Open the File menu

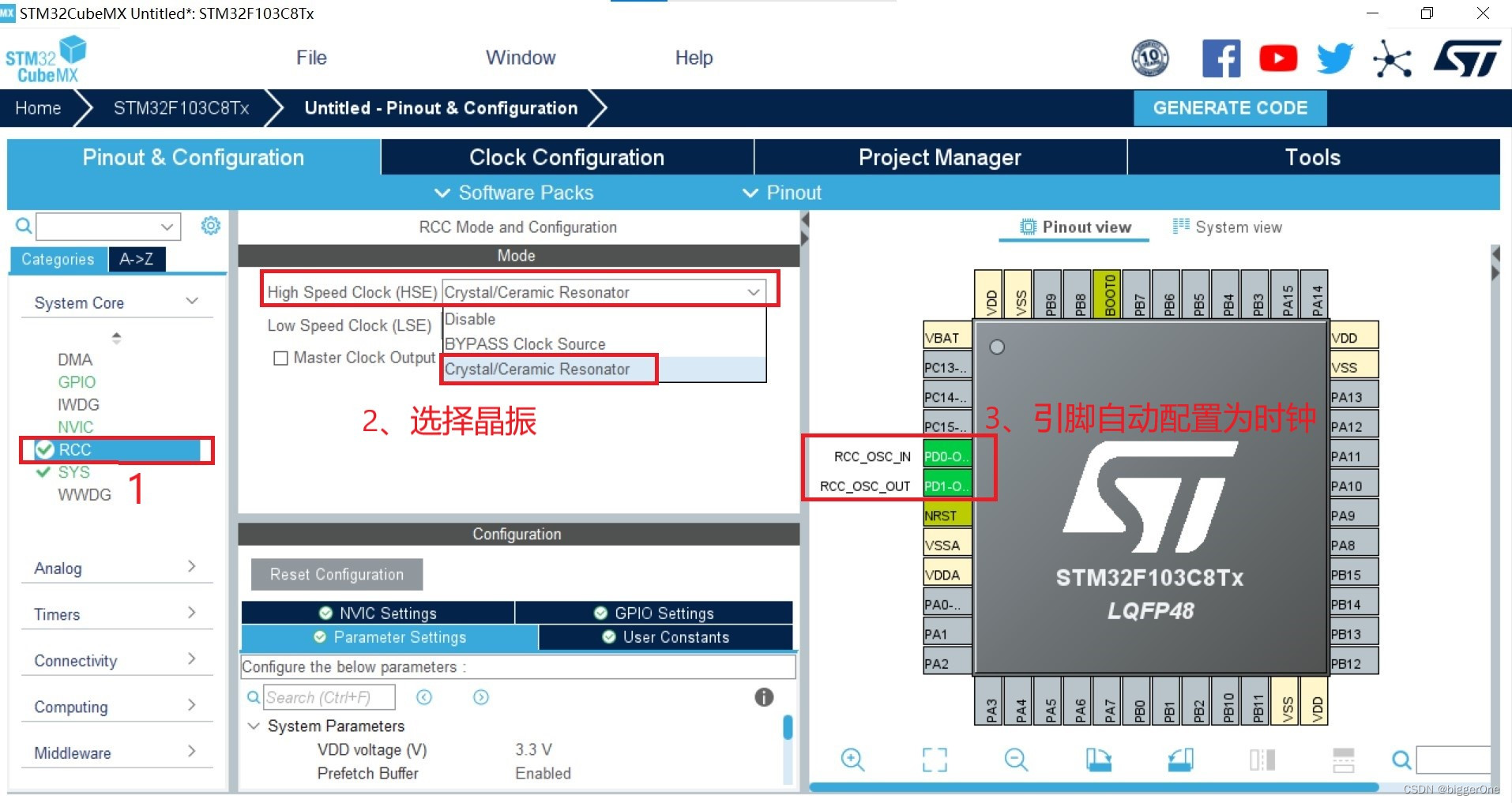pos(311,58)
